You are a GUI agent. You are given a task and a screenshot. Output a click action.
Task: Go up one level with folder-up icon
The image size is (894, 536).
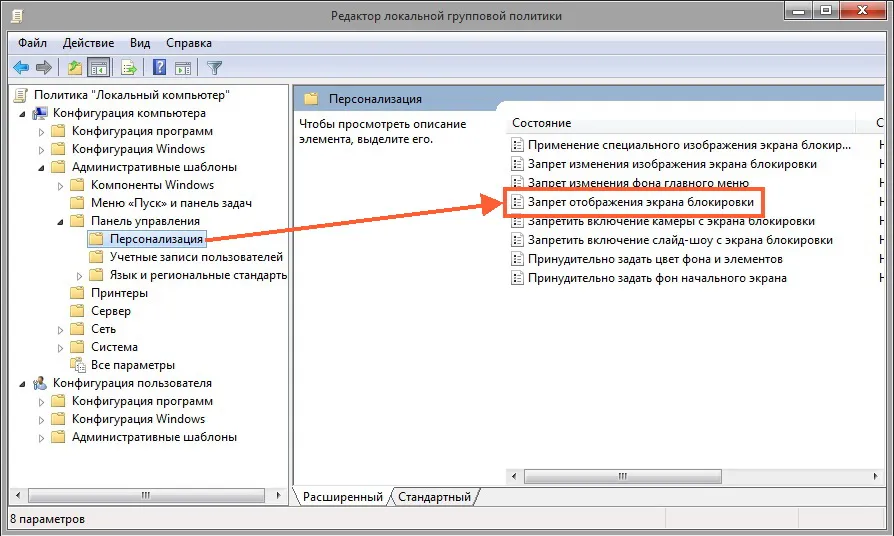click(x=75, y=68)
